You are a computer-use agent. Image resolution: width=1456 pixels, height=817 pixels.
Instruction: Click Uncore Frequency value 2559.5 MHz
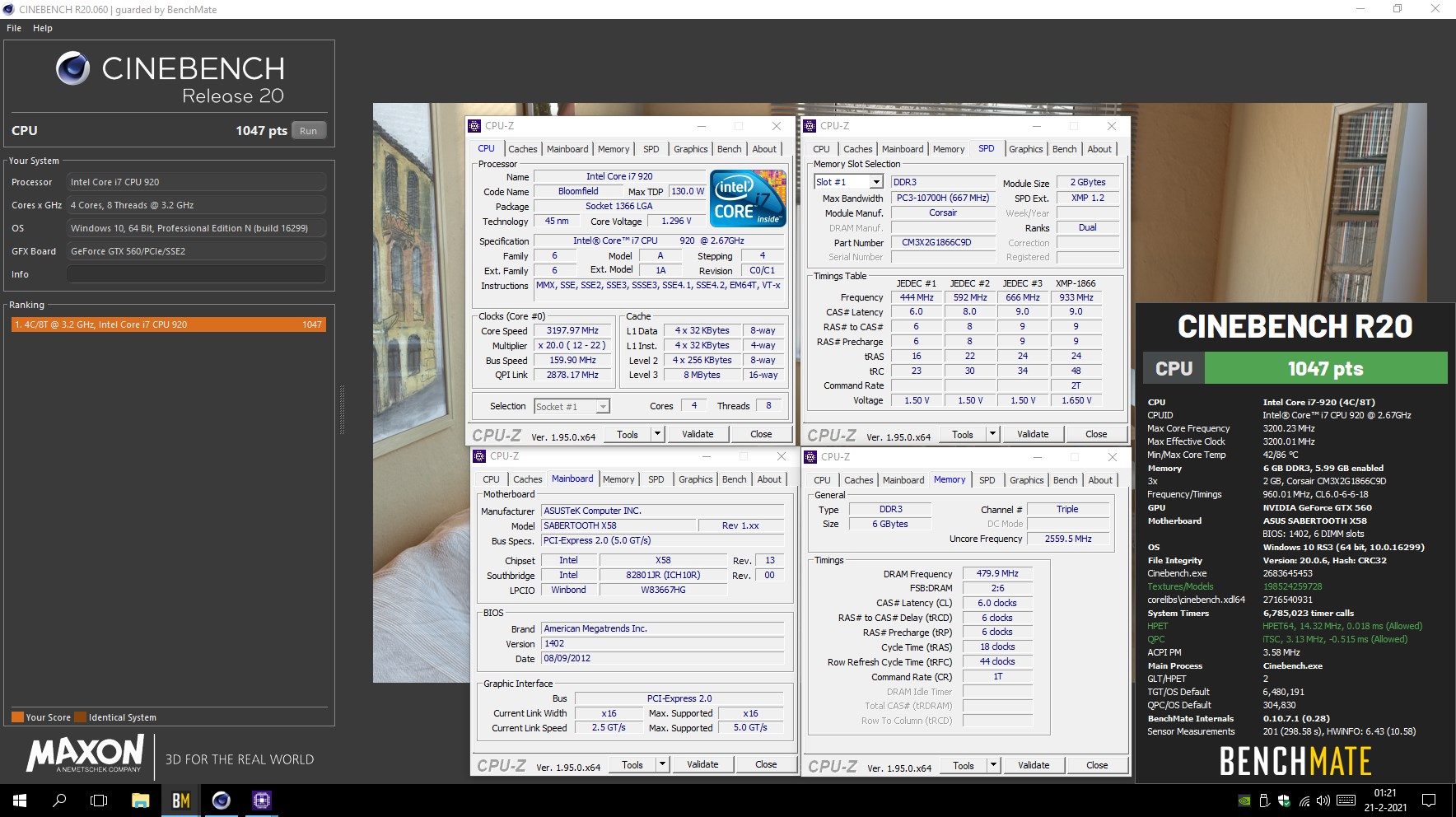1068,539
